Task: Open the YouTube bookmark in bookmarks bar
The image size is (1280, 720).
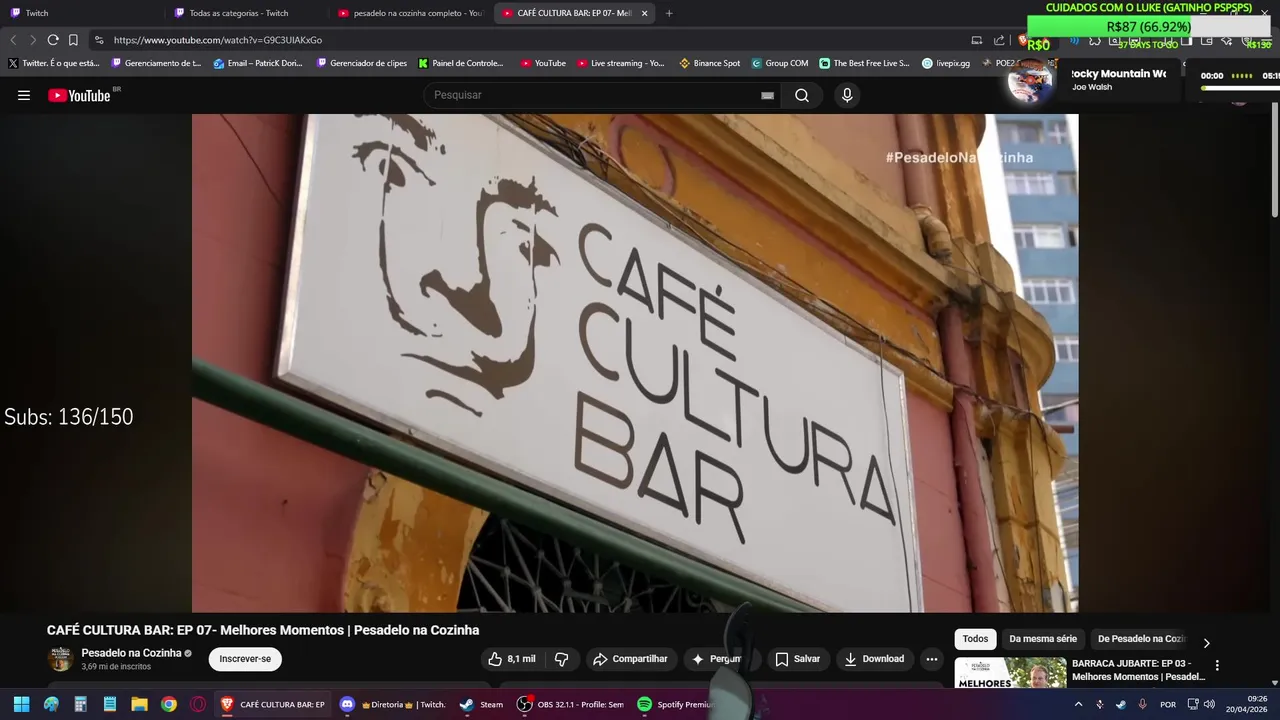Action: tap(543, 63)
